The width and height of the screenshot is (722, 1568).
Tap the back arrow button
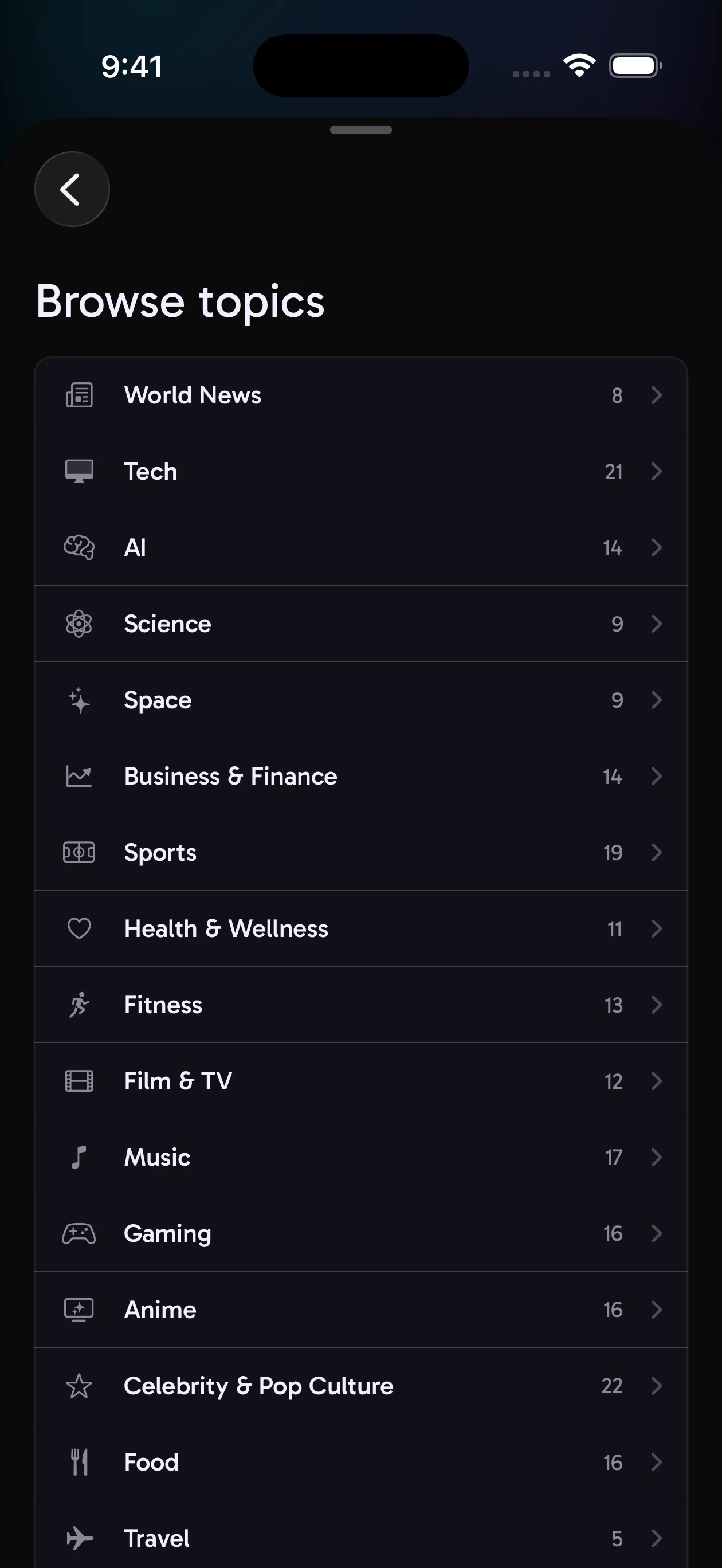click(x=72, y=189)
